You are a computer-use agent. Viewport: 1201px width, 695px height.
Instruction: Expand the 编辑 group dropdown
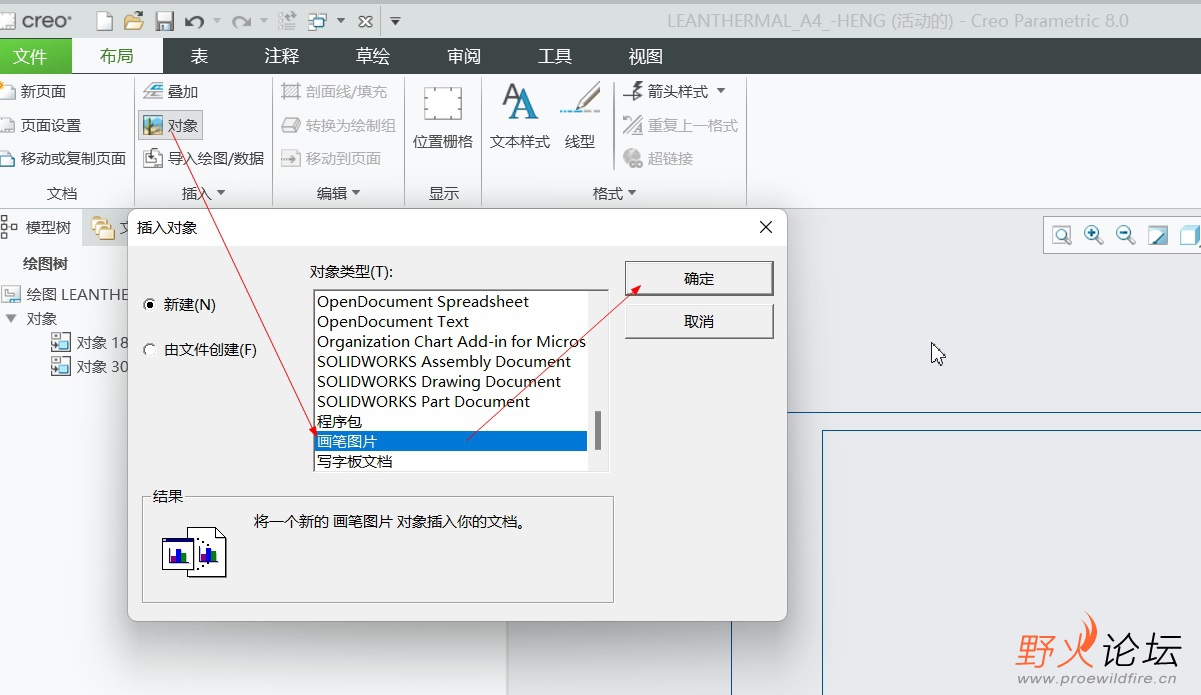[x=356, y=193]
